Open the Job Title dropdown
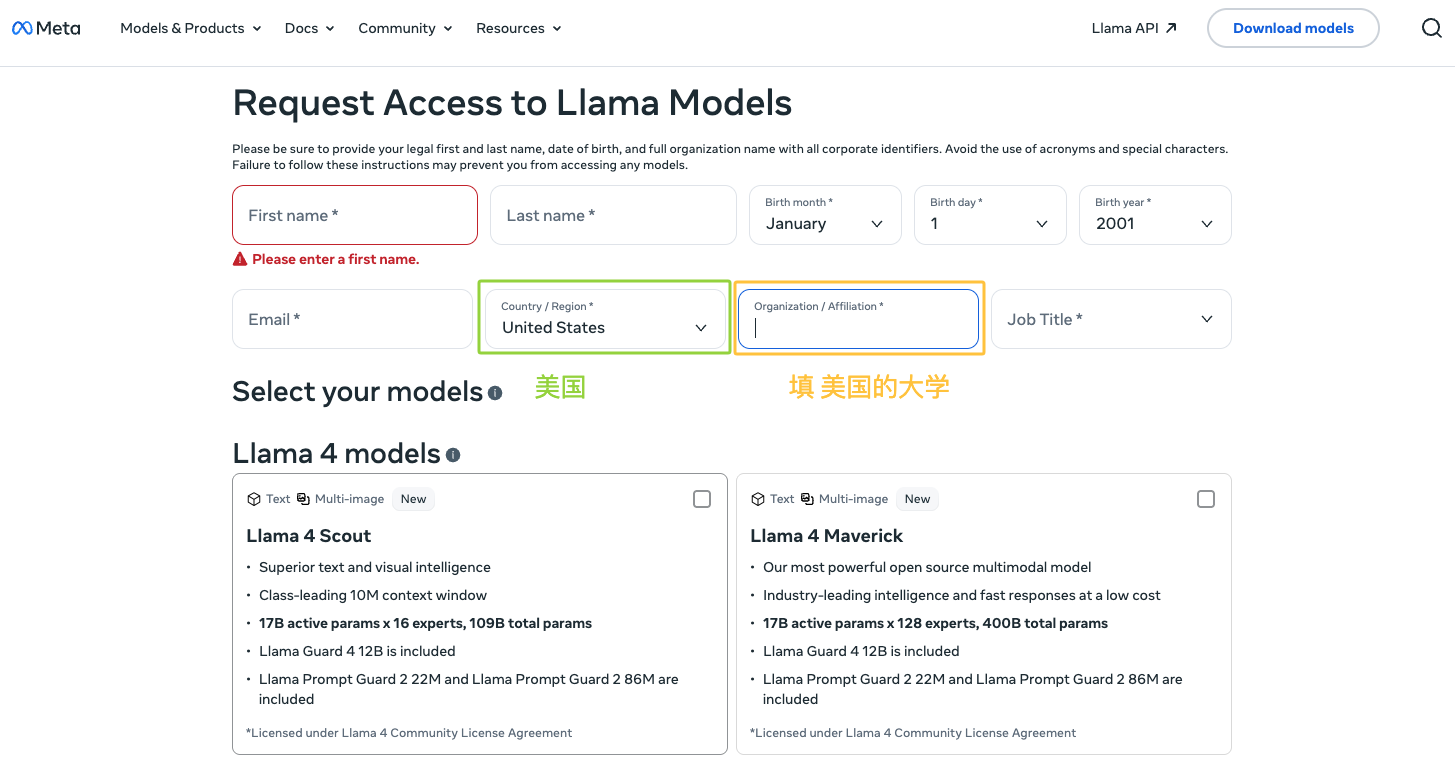The width and height of the screenshot is (1455, 771). (1111, 319)
